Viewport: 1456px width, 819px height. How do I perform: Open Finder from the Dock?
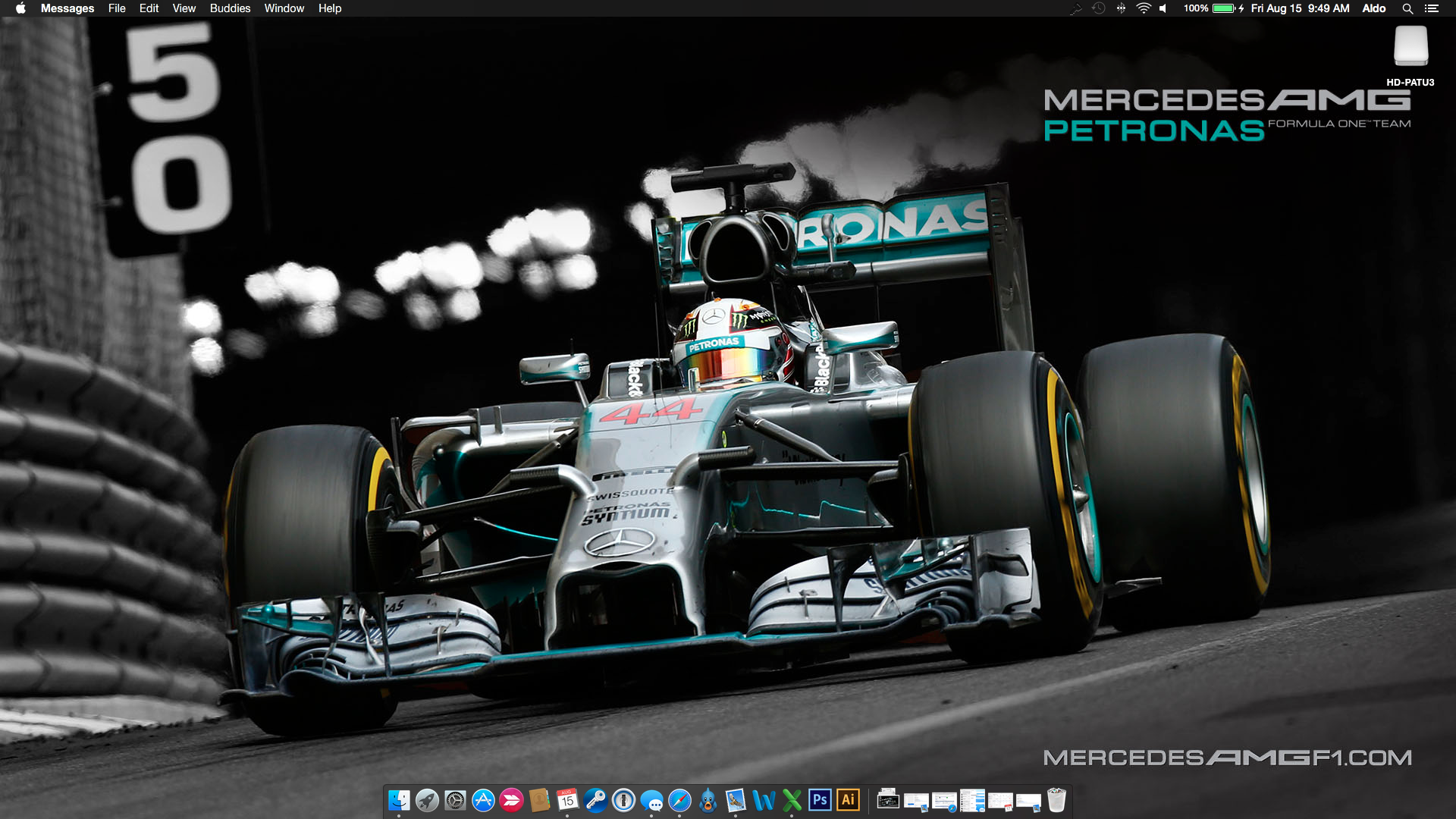coord(399,800)
